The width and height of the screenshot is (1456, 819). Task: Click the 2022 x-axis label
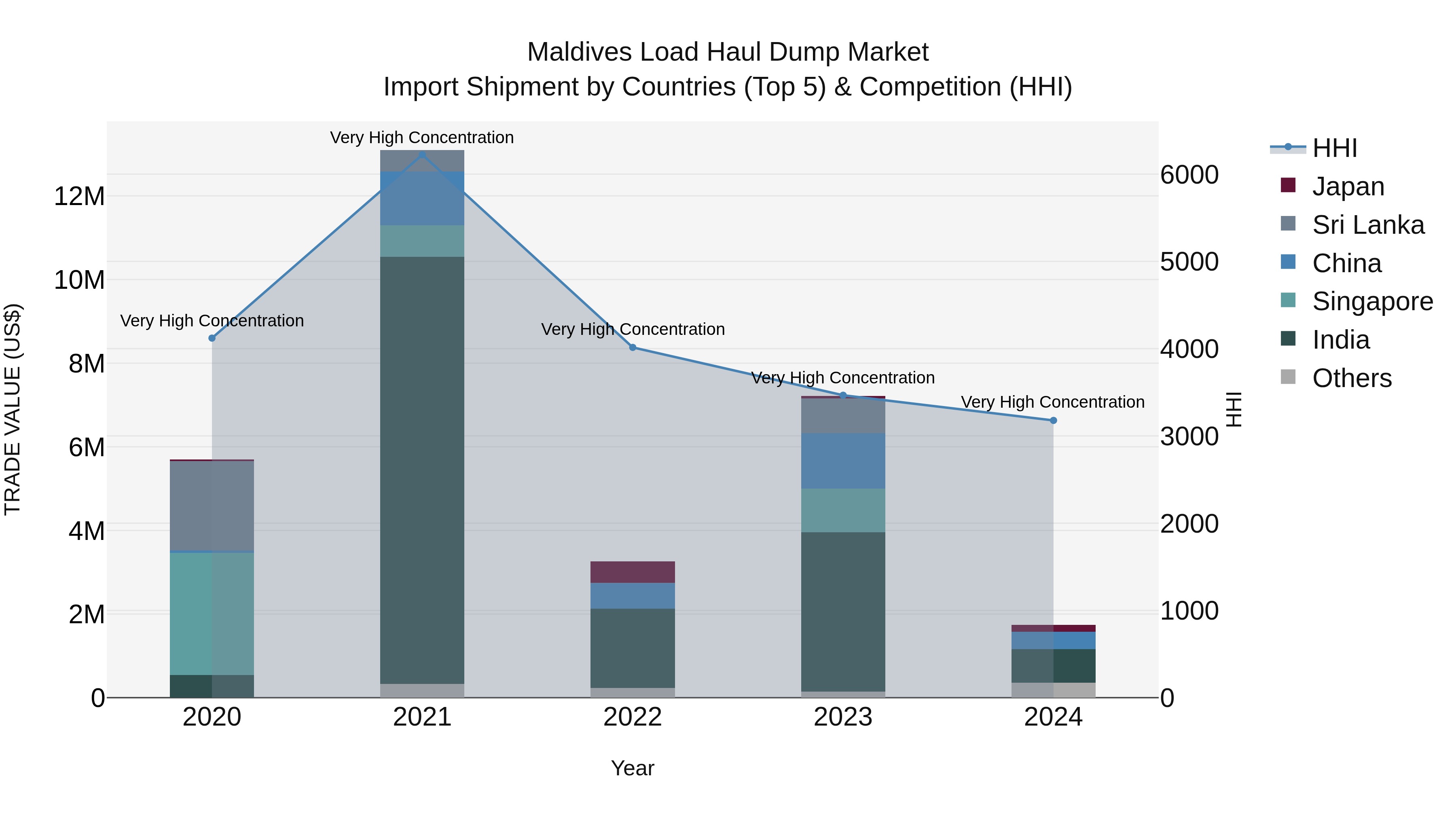click(x=633, y=717)
